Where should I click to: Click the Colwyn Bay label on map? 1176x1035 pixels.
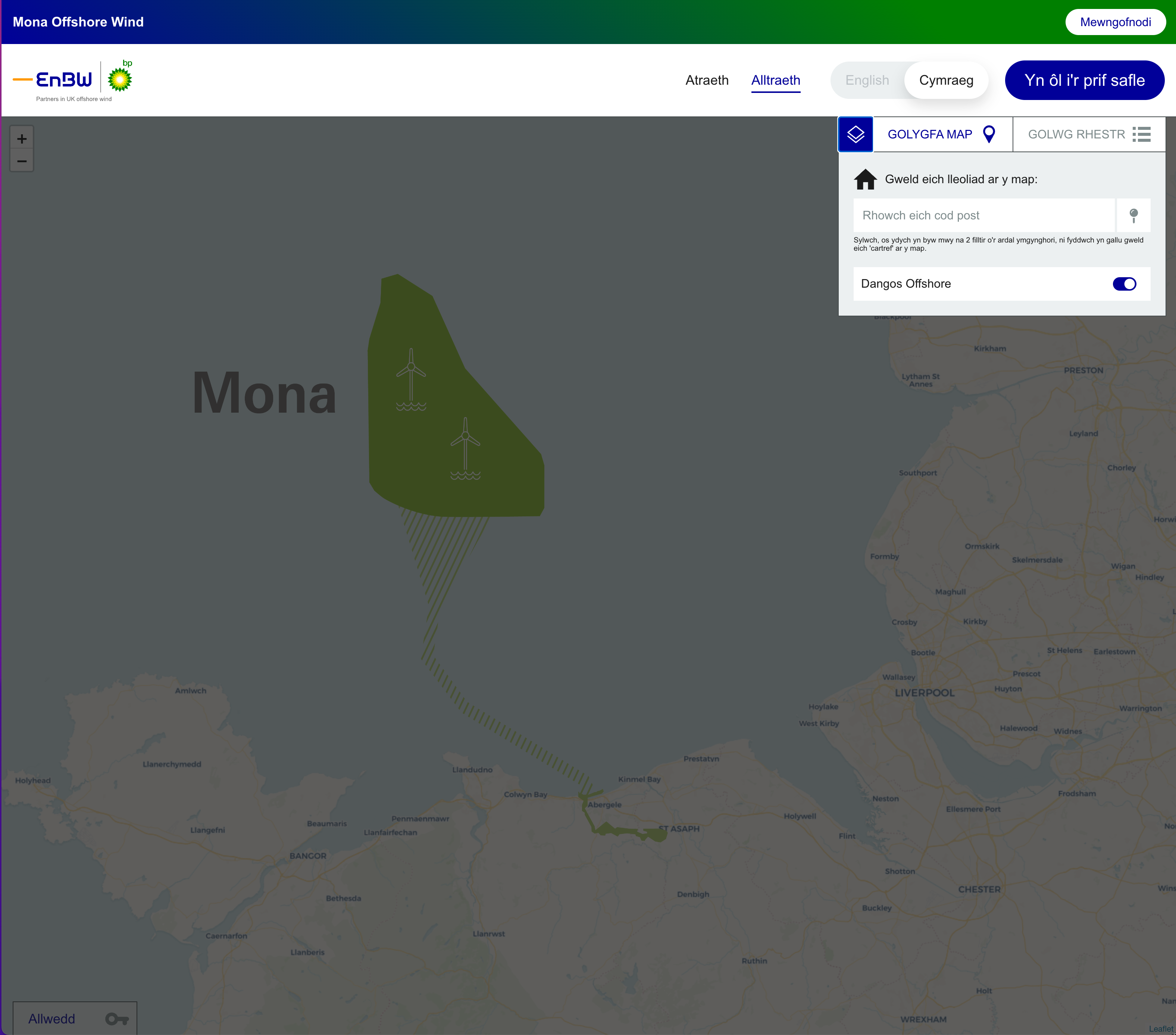coord(525,794)
